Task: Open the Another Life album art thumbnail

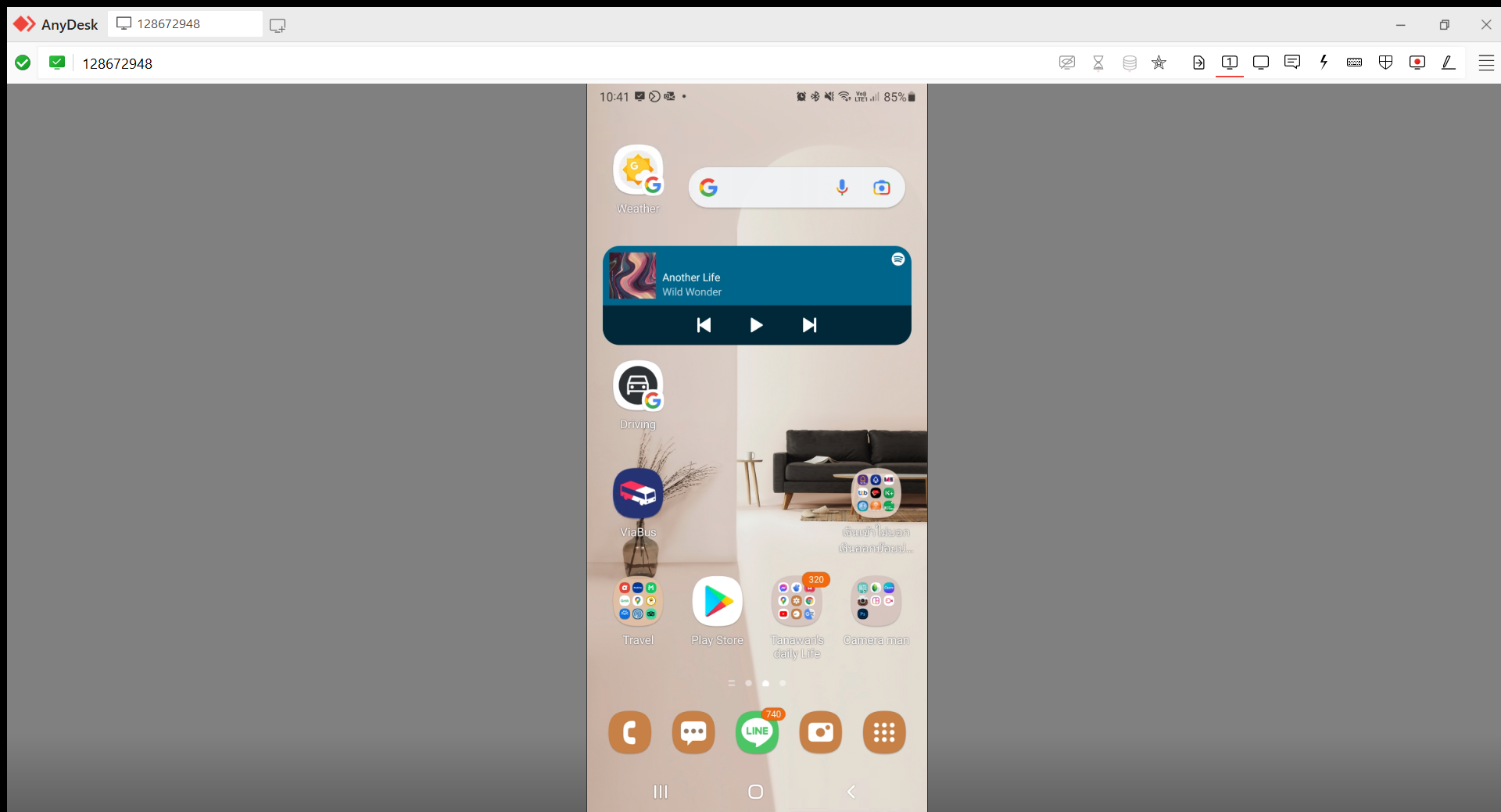Action: point(632,275)
